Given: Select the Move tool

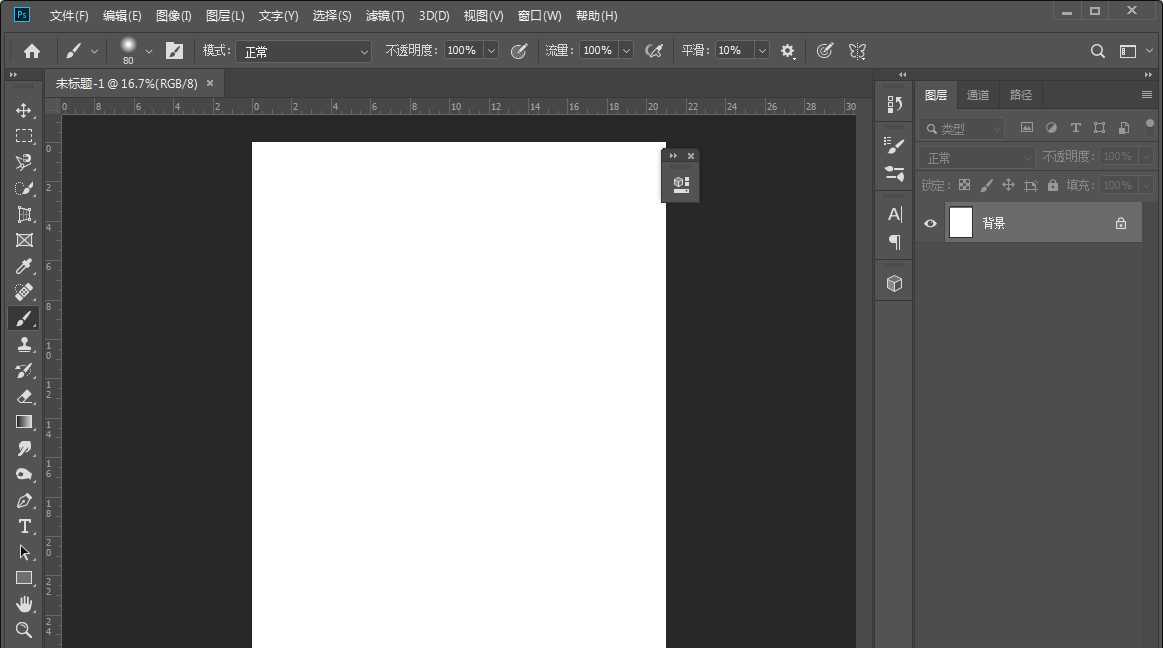Looking at the screenshot, I should [x=24, y=110].
